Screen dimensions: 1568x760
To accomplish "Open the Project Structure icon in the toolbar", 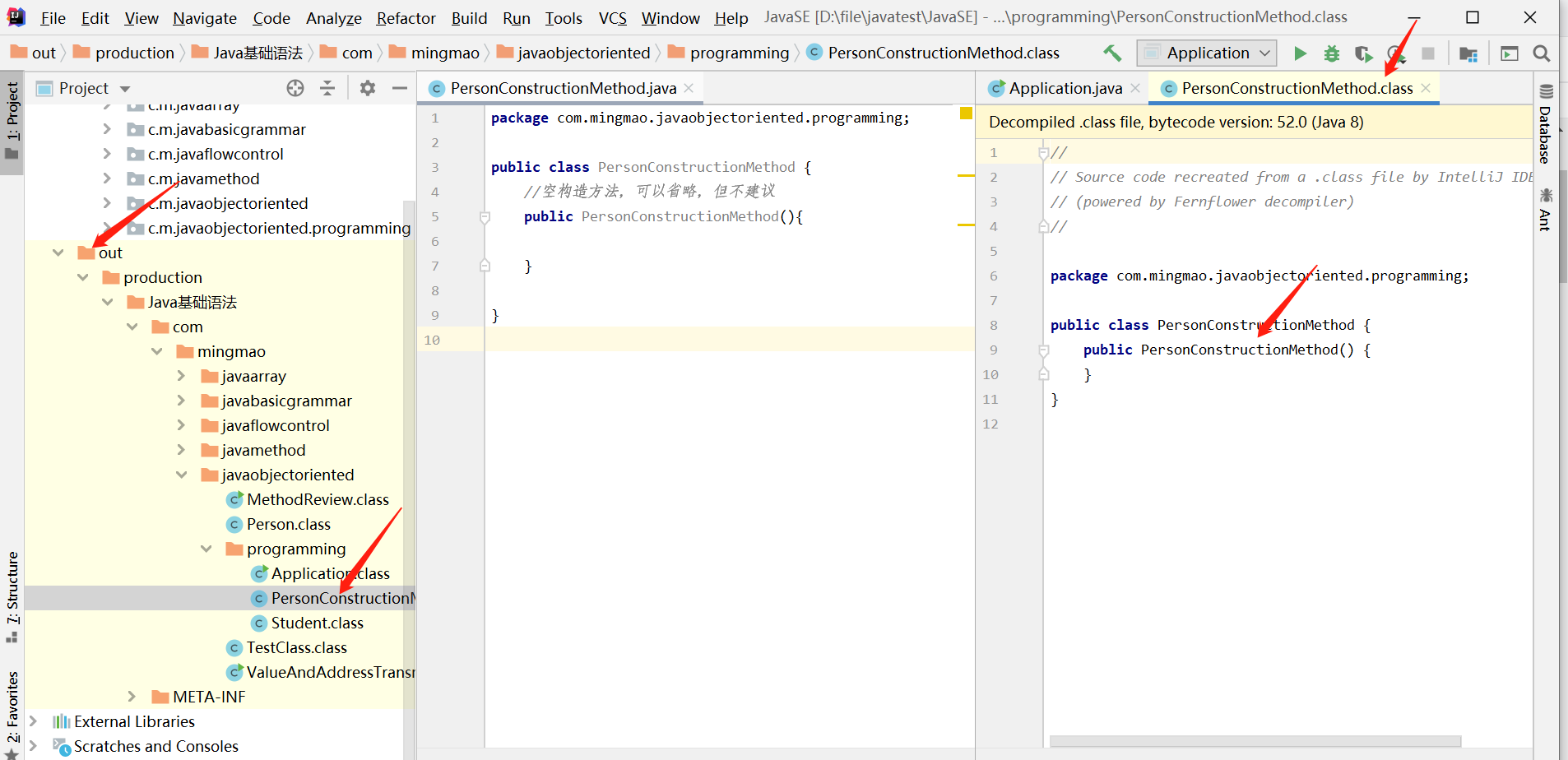I will [1468, 53].
